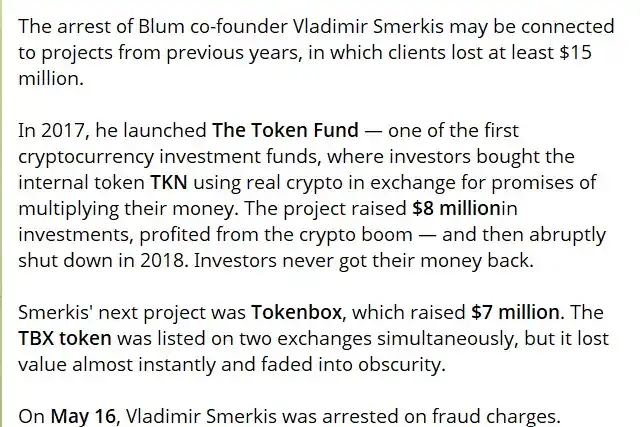This screenshot has height=427, width=640.
Task: Click the word "million." ending the first paragraph
Action: [x=51, y=79]
